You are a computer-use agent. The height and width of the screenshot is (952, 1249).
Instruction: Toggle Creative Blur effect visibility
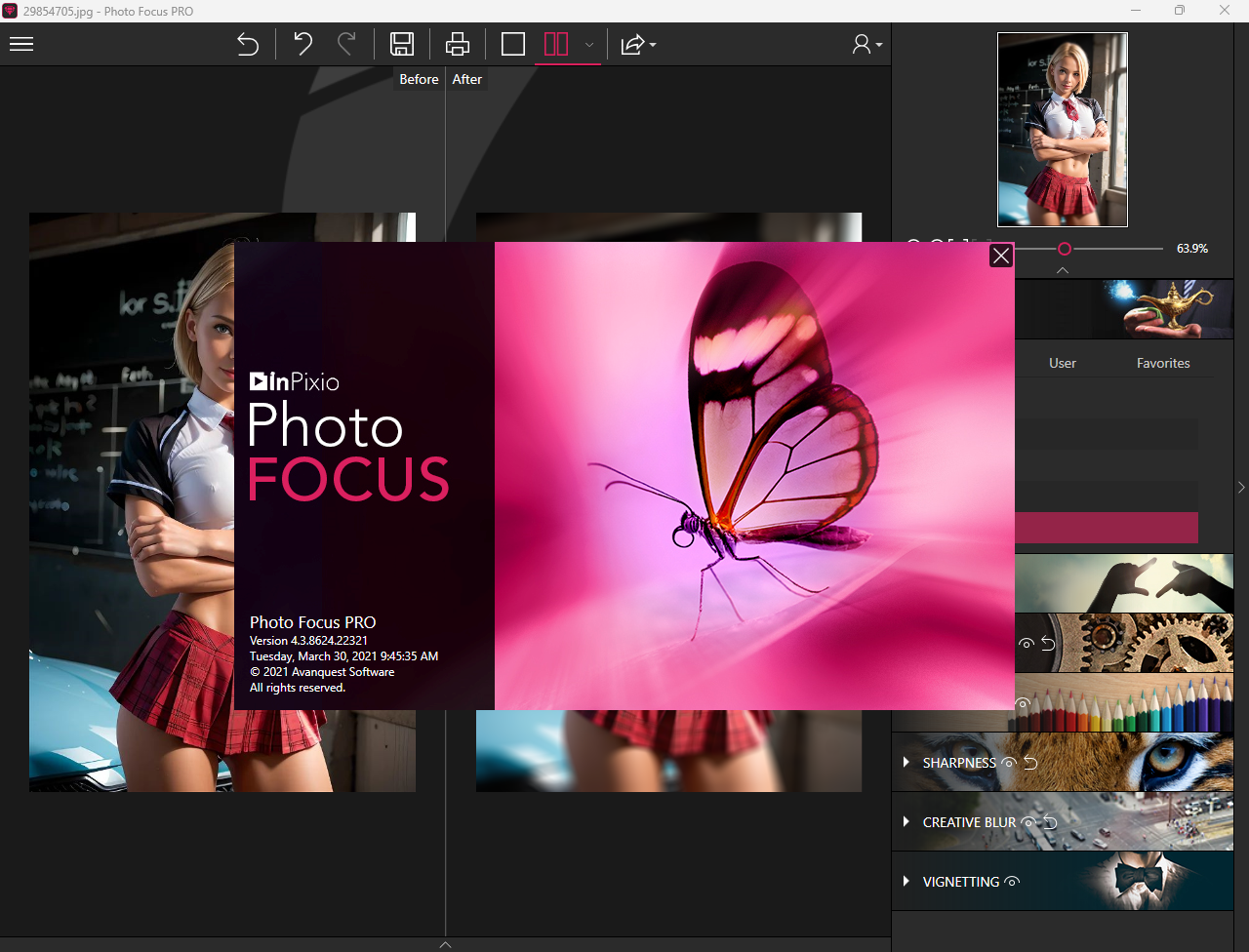click(x=1027, y=822)
